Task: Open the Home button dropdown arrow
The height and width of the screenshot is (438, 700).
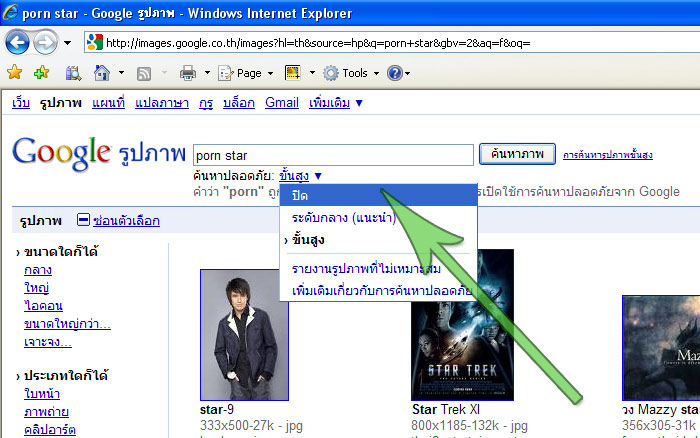Action: (121, 73)
